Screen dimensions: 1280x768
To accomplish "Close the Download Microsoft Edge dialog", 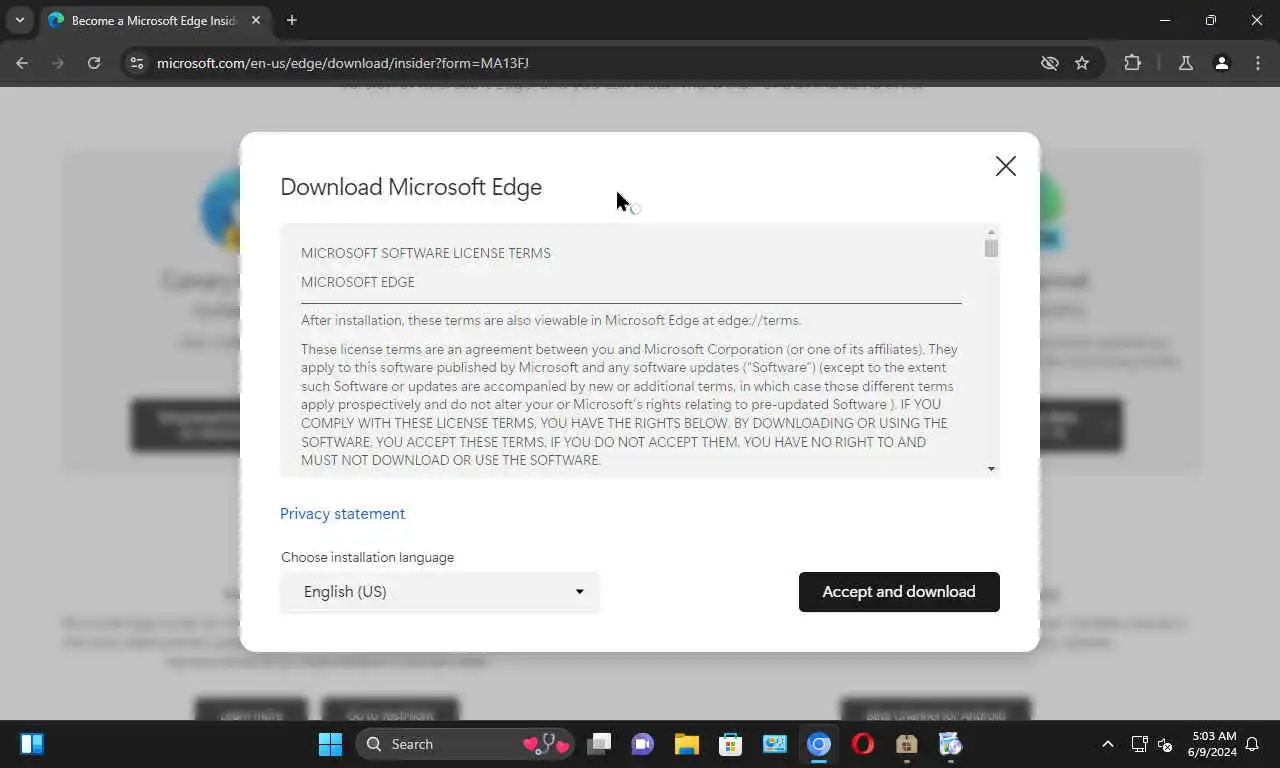I will click(1006, 166).
